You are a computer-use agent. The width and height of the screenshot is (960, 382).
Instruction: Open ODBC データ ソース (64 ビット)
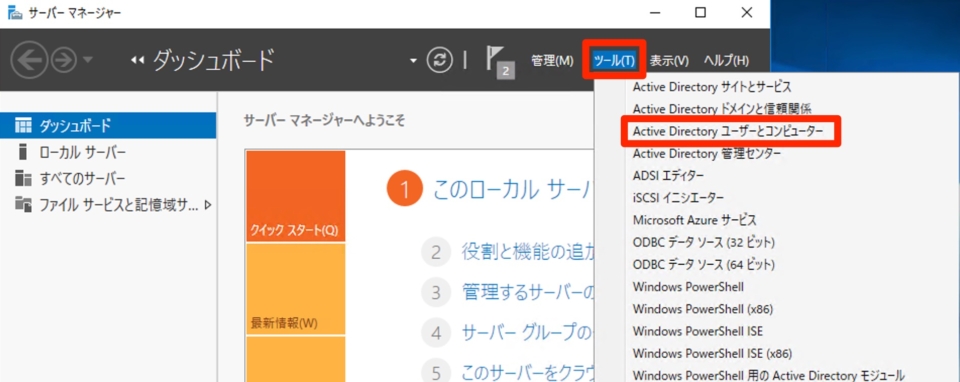[704, 264]
